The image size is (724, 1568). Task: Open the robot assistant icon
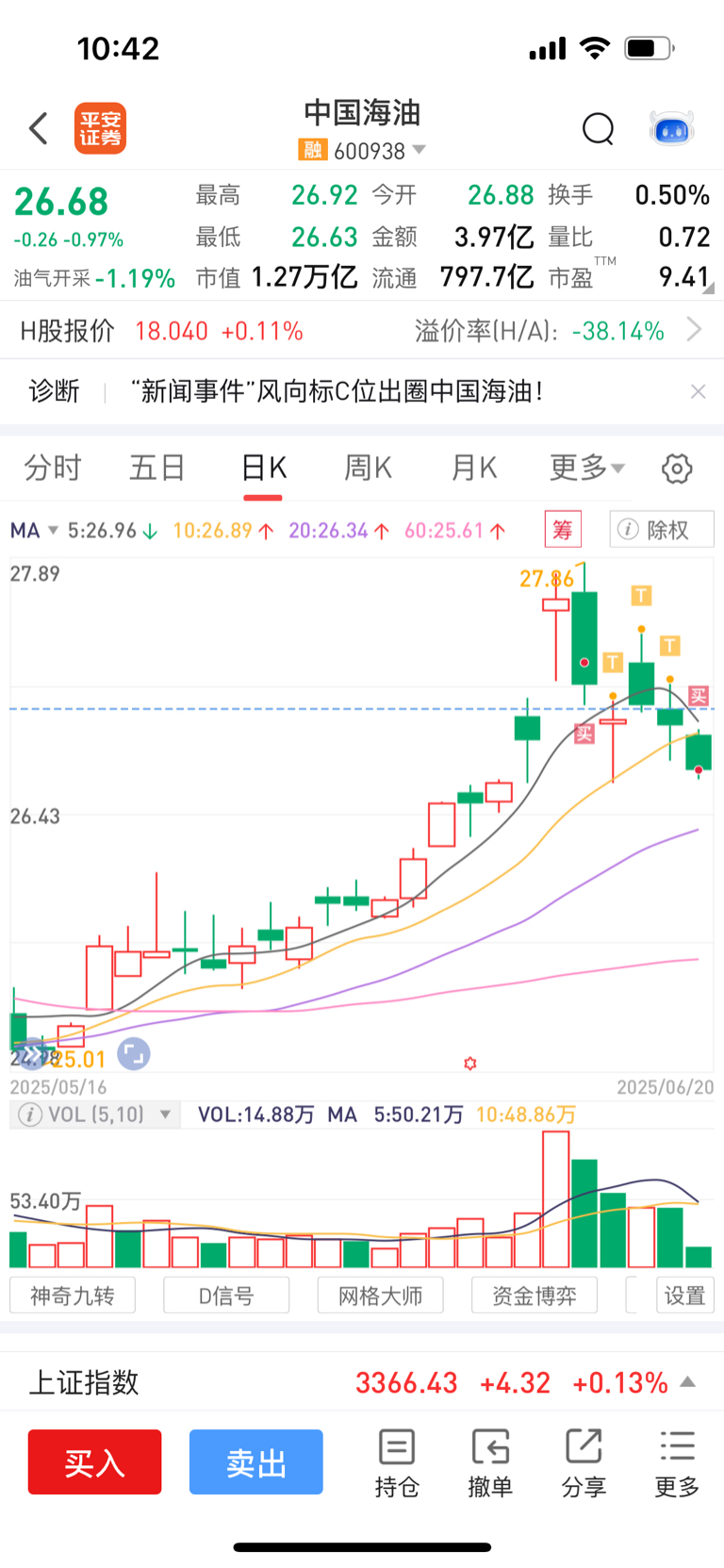672,128
